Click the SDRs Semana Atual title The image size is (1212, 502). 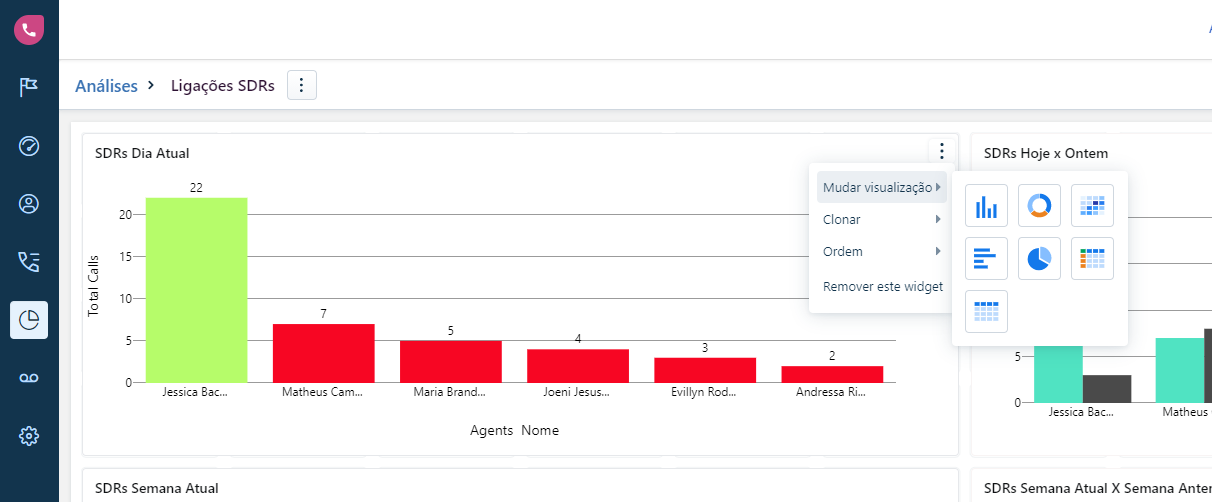click(x=156, y=488)
